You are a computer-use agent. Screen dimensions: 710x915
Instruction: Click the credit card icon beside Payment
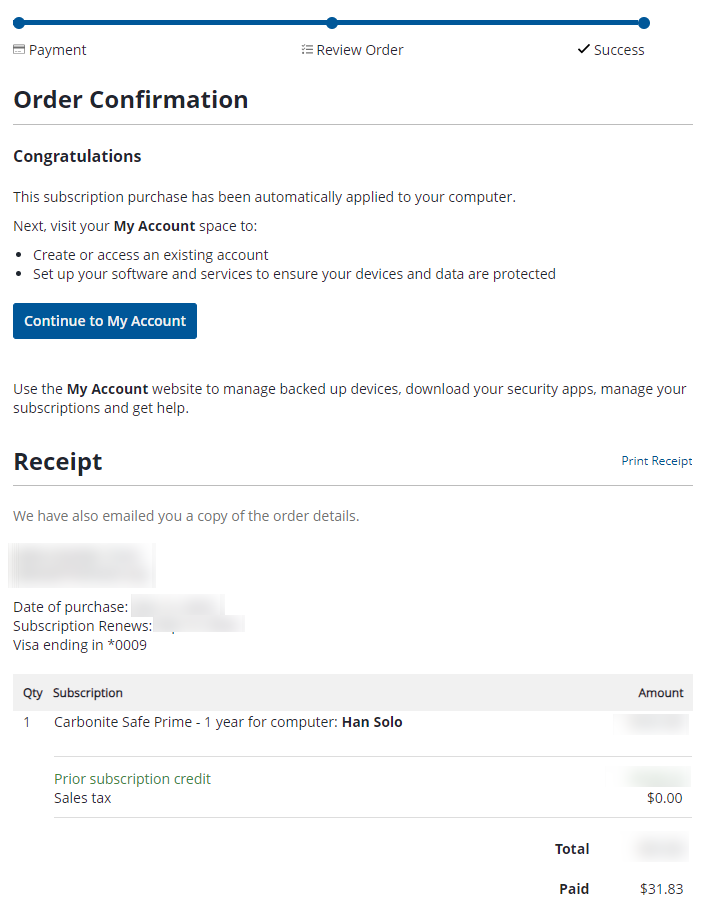(19, 50)
